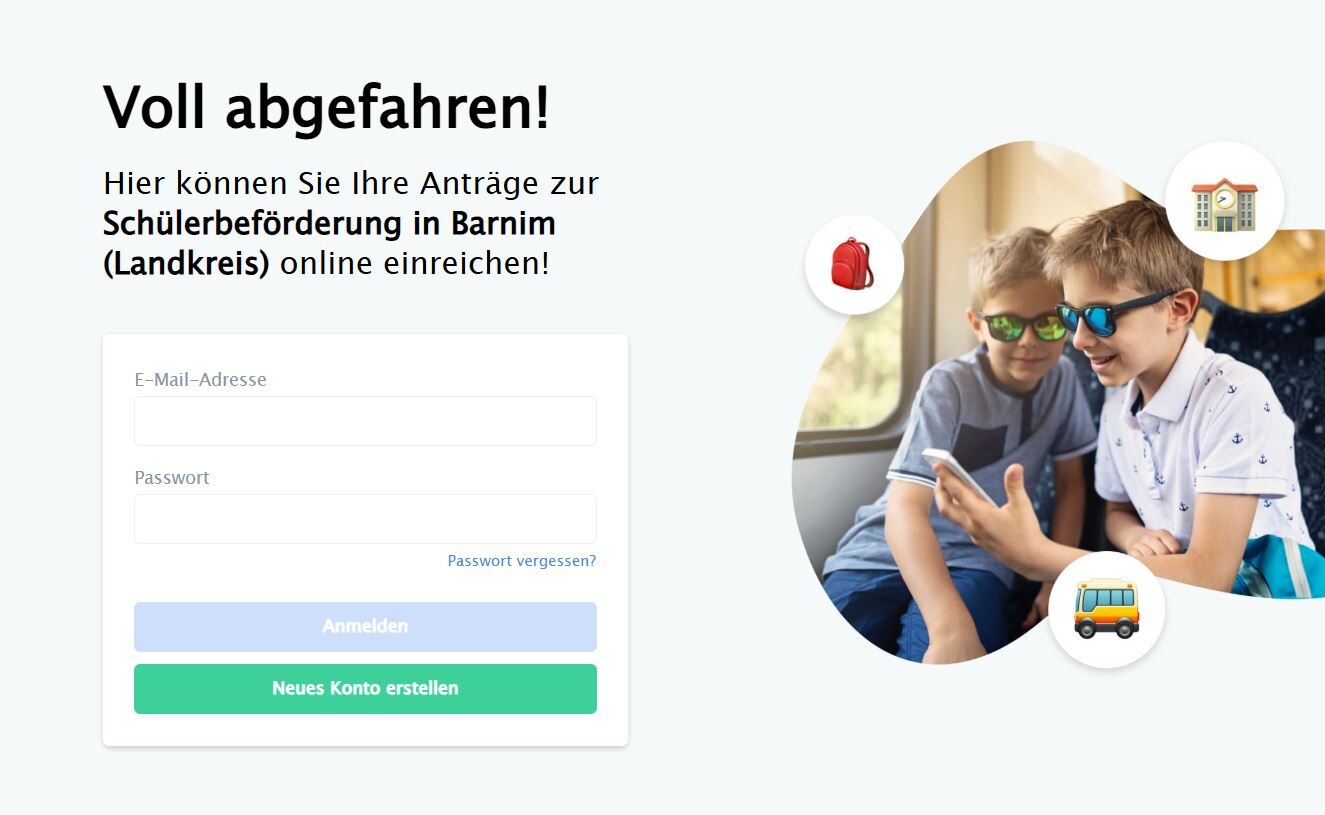Click bold Schülerbeförderung in Barnim text
This screenshot has width=1325, height=815.
(330, 223)
